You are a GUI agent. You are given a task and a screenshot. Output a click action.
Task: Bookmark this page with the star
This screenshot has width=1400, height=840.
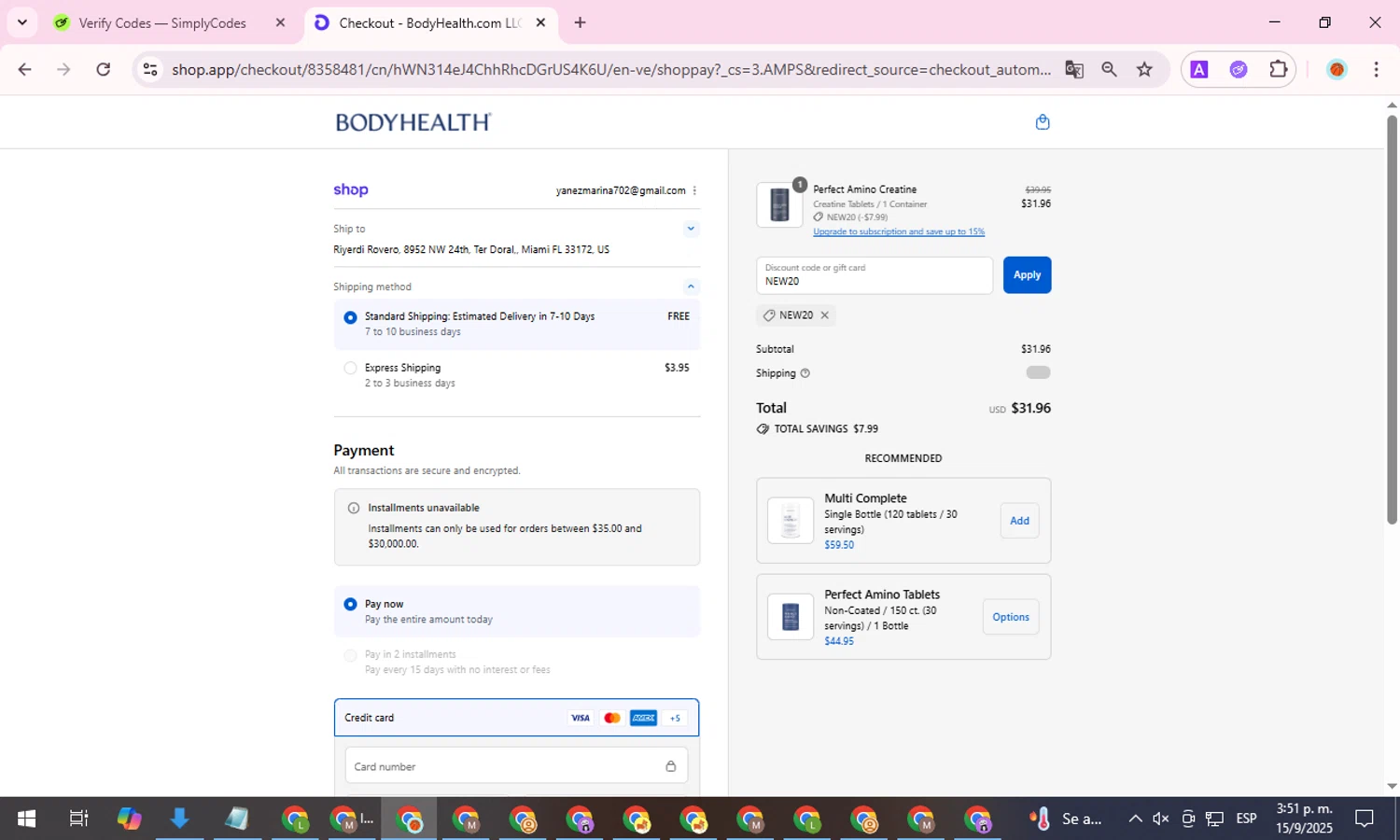coord(1144,69)
